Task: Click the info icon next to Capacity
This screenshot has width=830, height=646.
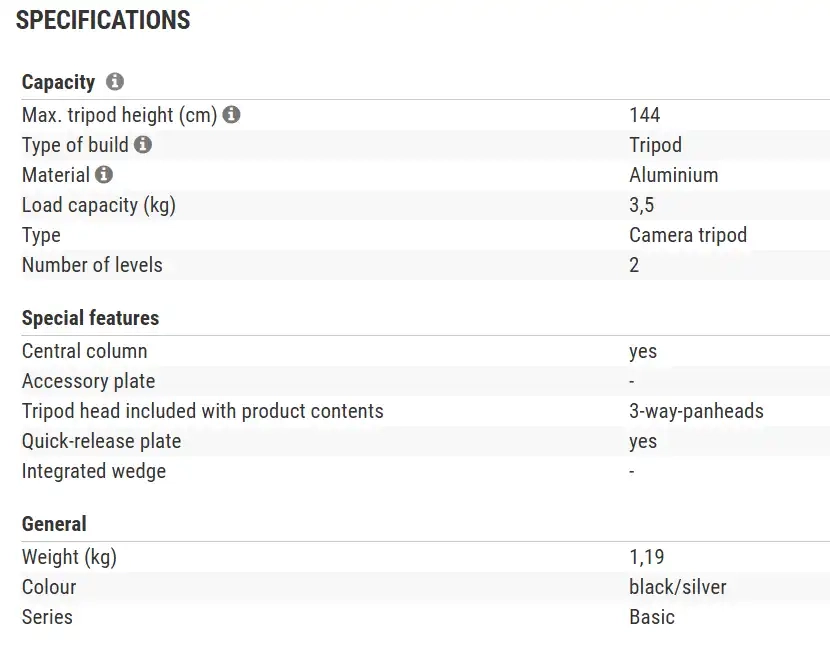Action: (115, 82)
